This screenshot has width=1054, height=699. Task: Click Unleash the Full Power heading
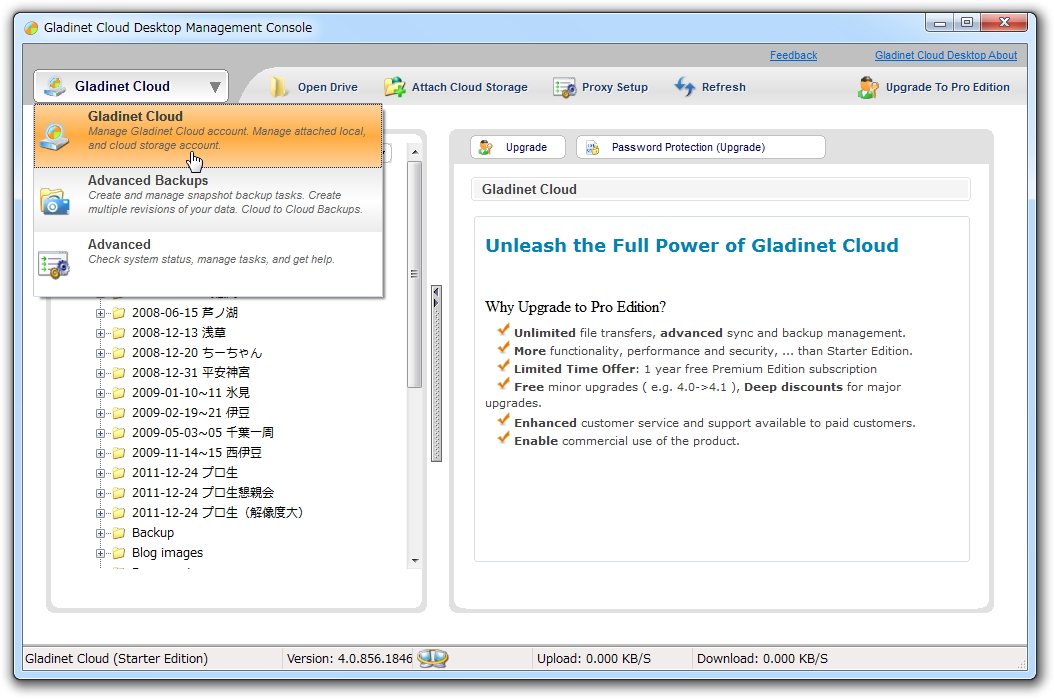point(692,245)
